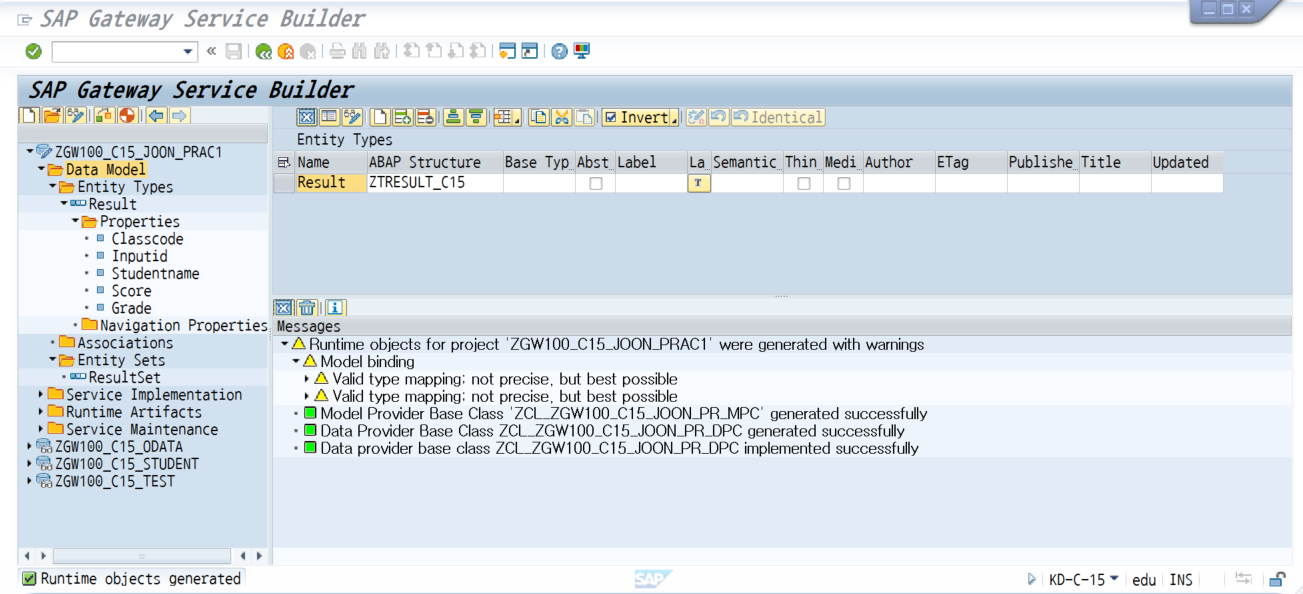Select the Classcode property
This screenshot has height=594, width=1303.
pos(147,239)
